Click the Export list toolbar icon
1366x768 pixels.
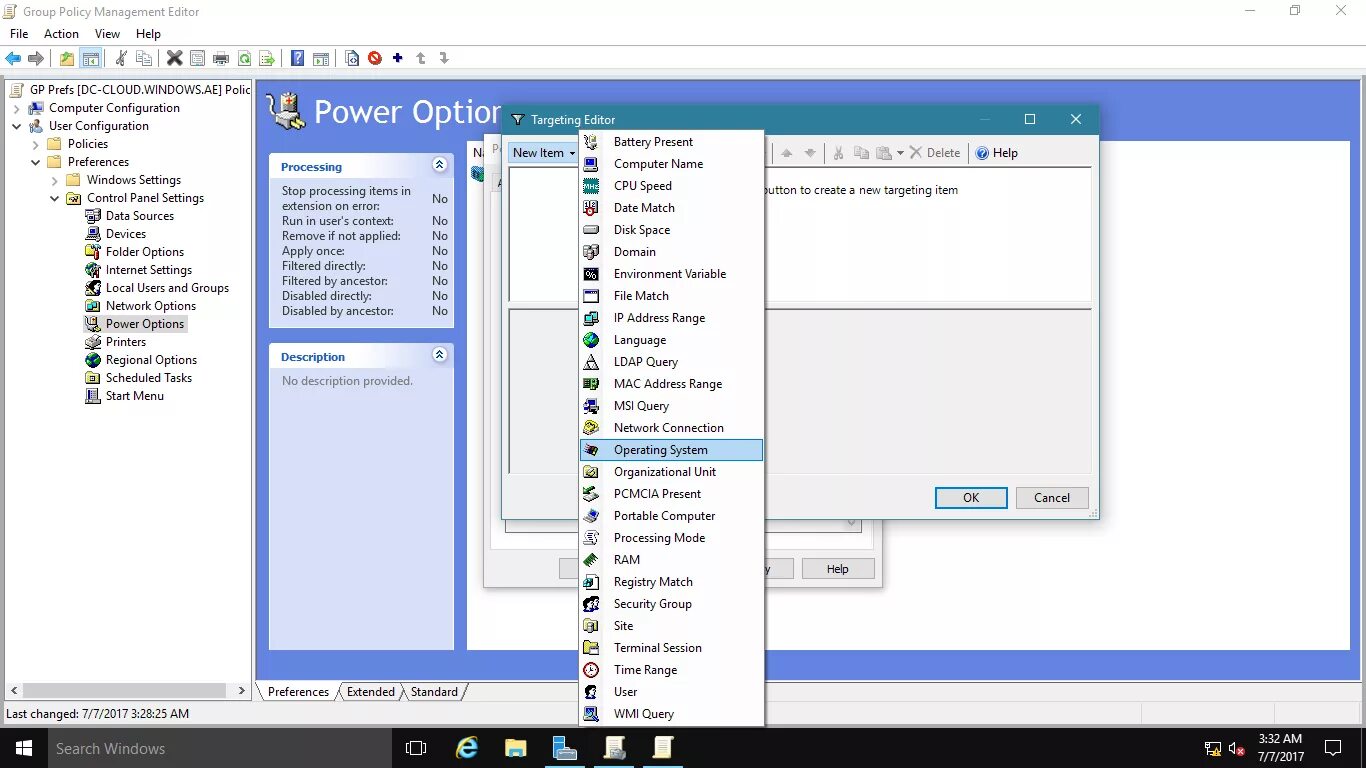[x=267, y=58]
